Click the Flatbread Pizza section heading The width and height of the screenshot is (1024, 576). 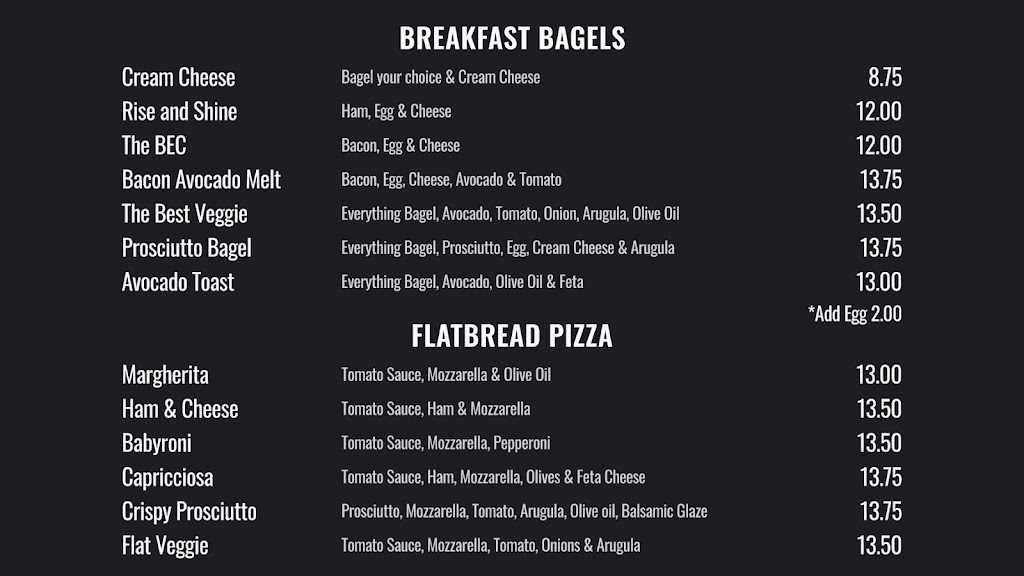(512, 336)
